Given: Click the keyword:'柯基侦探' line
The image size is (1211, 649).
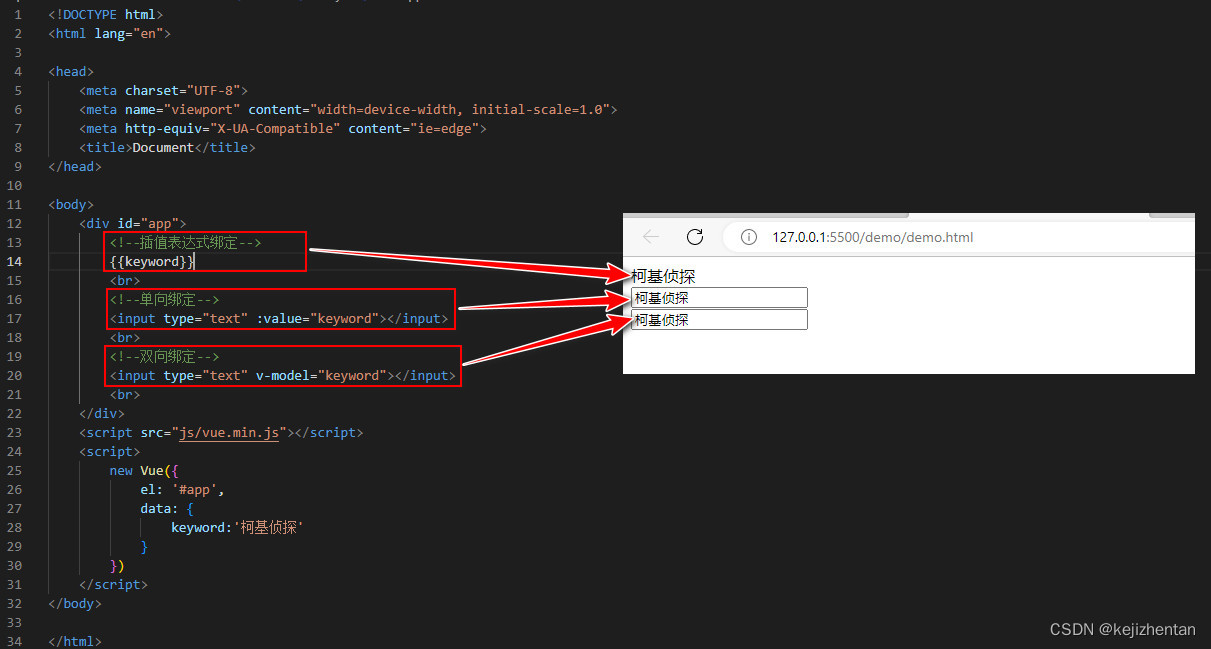Looking at the screenshot, I should click(x=237, y=527).
